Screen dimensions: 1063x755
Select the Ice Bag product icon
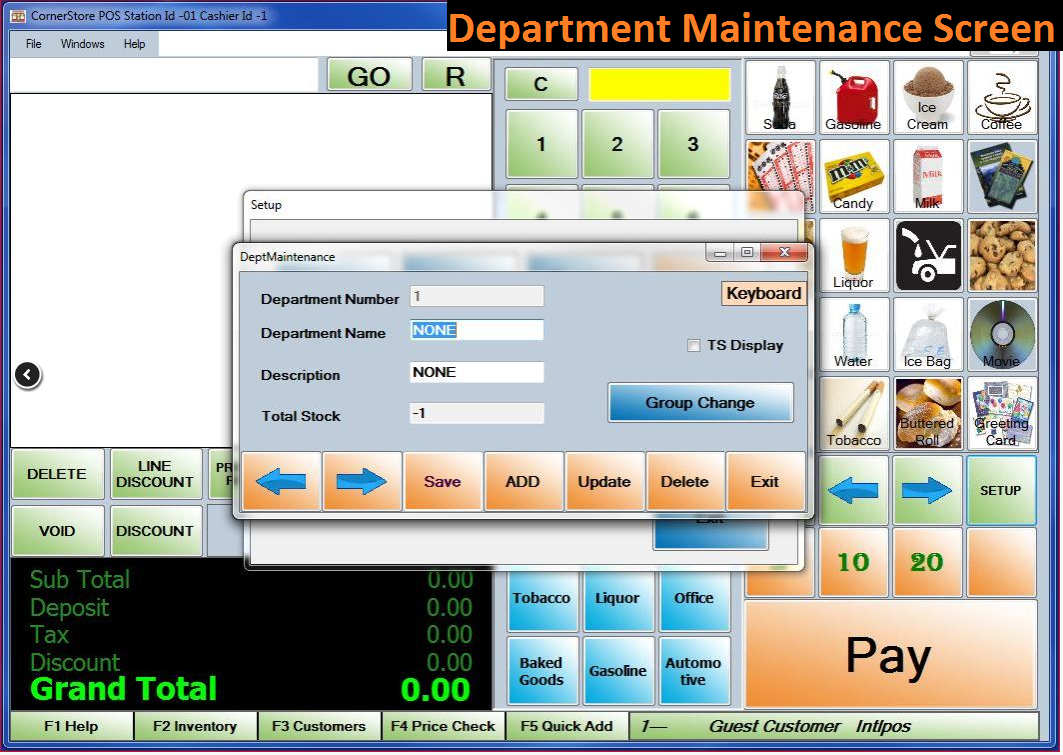coord(927,334)
